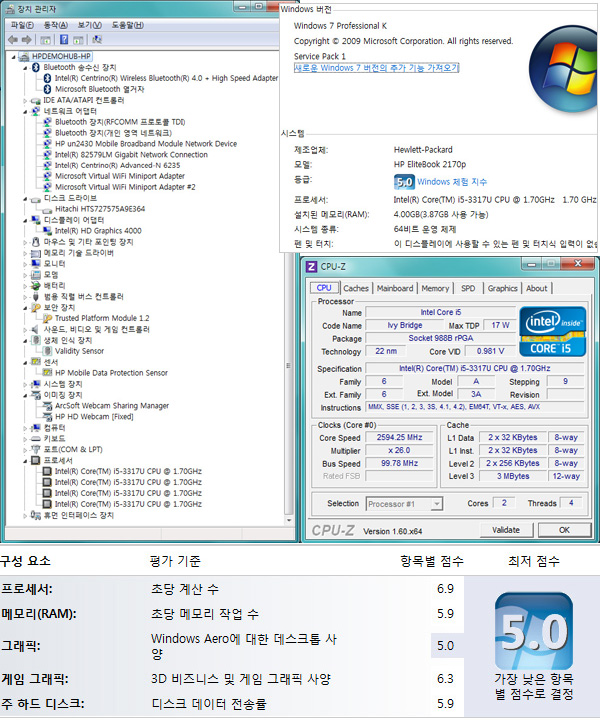Open the Action (동작) menu

56,25
